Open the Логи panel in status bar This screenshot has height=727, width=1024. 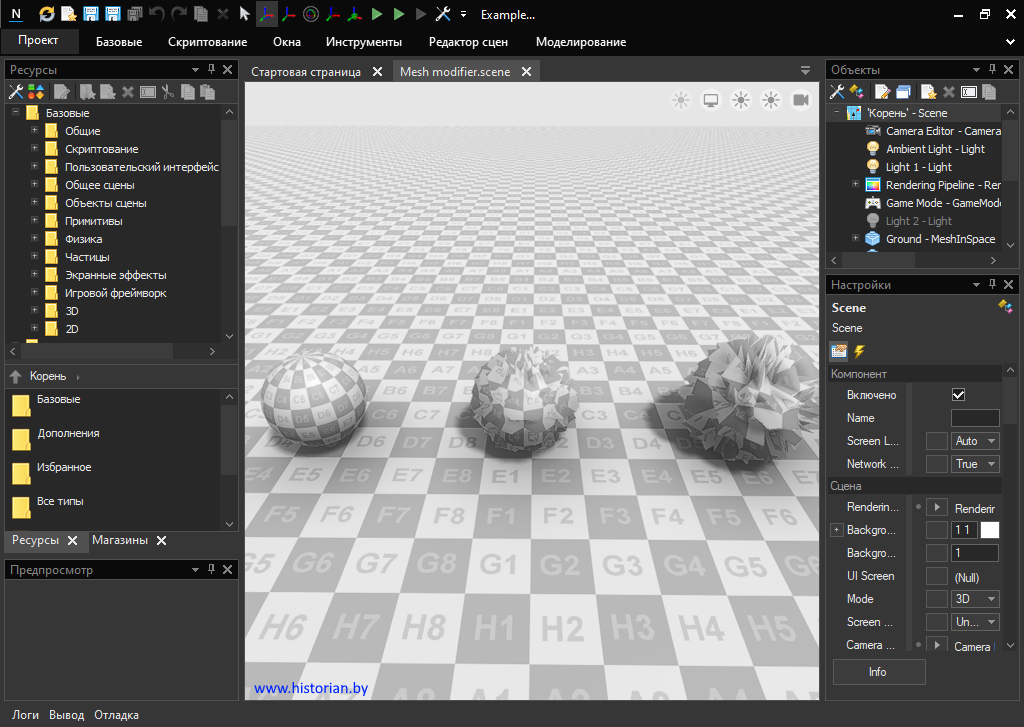tap(26, 715)
